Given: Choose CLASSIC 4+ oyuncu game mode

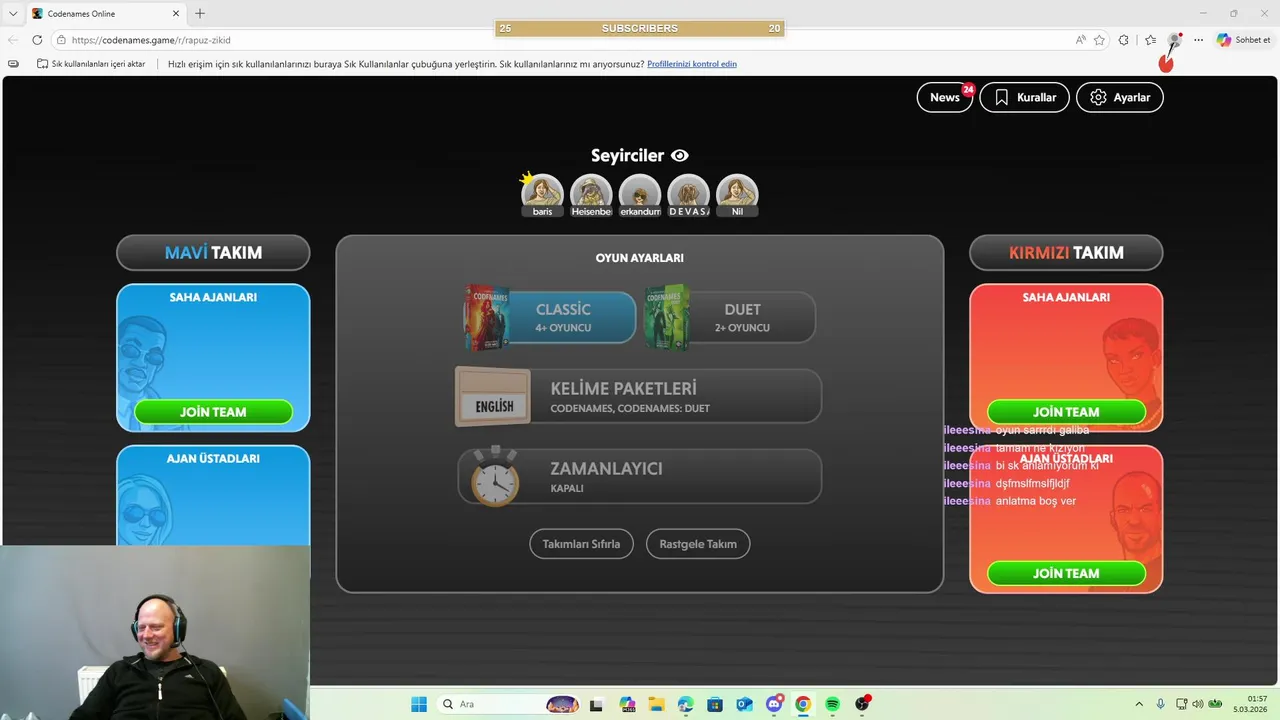Looking at the screenshot, I should tap(550, 317).
